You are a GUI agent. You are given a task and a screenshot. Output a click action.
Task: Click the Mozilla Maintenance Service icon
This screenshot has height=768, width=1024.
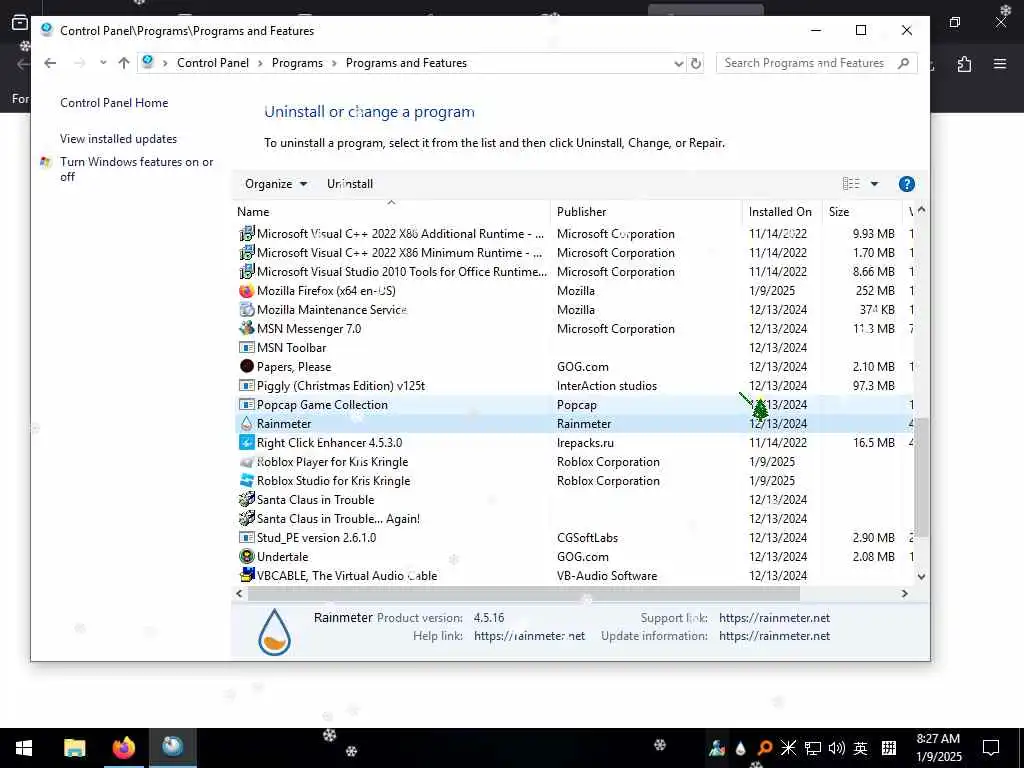[246, 310]
